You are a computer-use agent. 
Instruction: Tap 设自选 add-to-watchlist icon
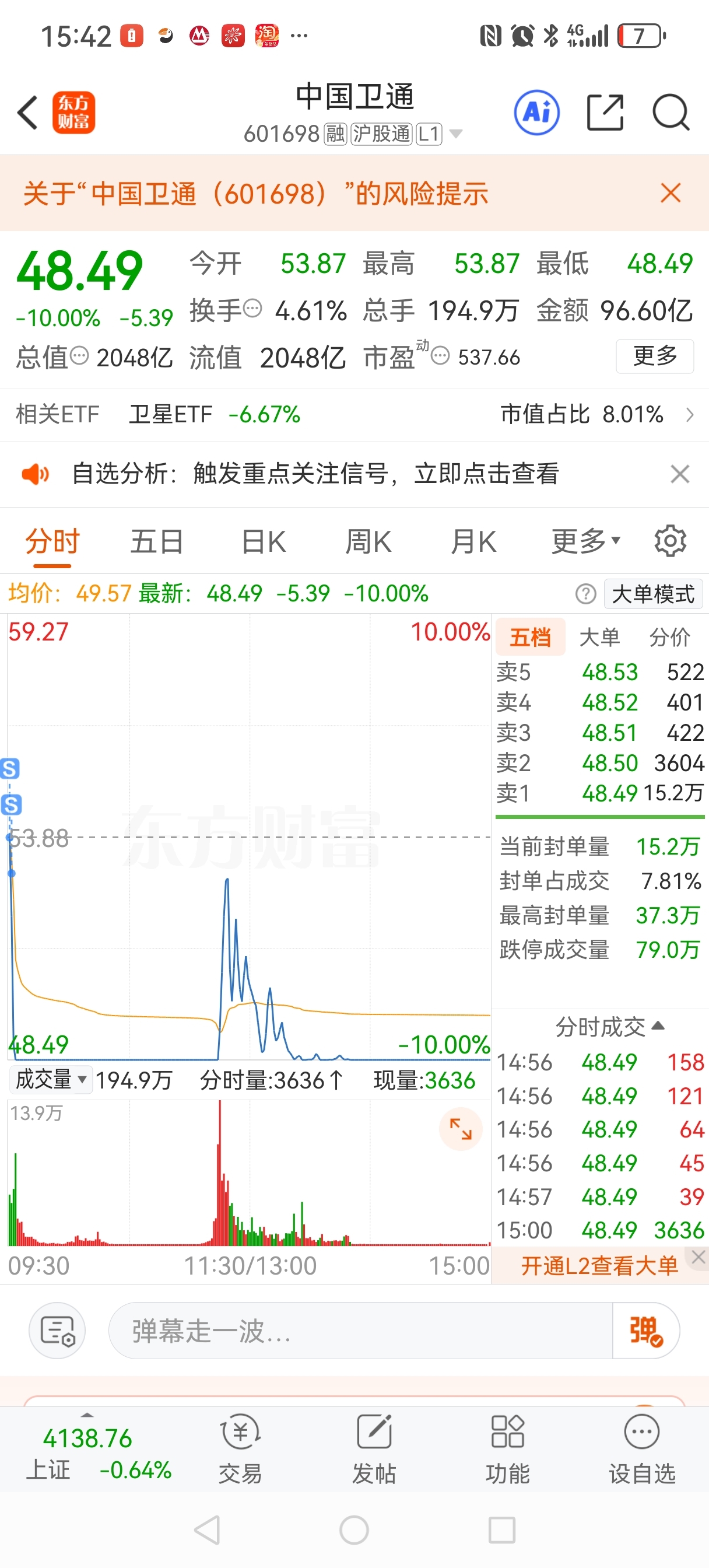(642, 1448)
